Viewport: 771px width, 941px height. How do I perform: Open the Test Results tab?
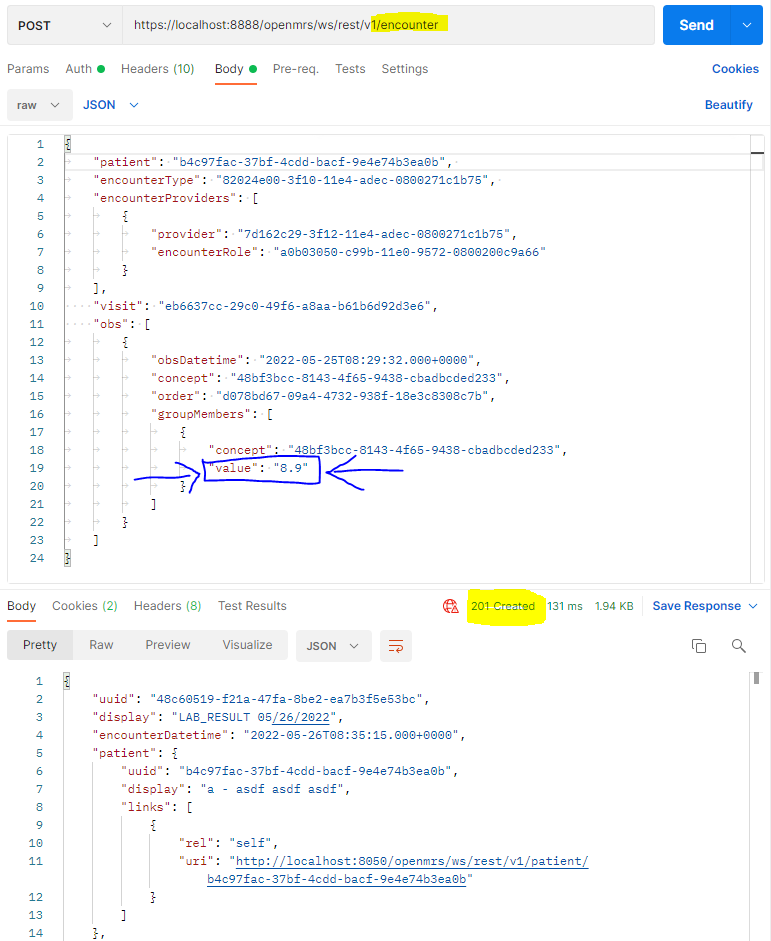[252, 606]
